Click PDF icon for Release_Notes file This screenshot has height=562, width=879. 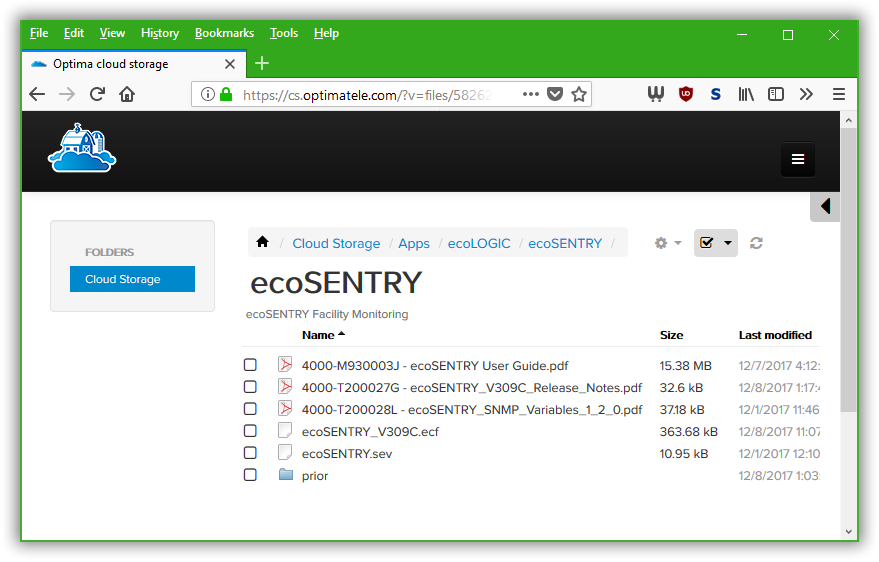coord(285,387)
